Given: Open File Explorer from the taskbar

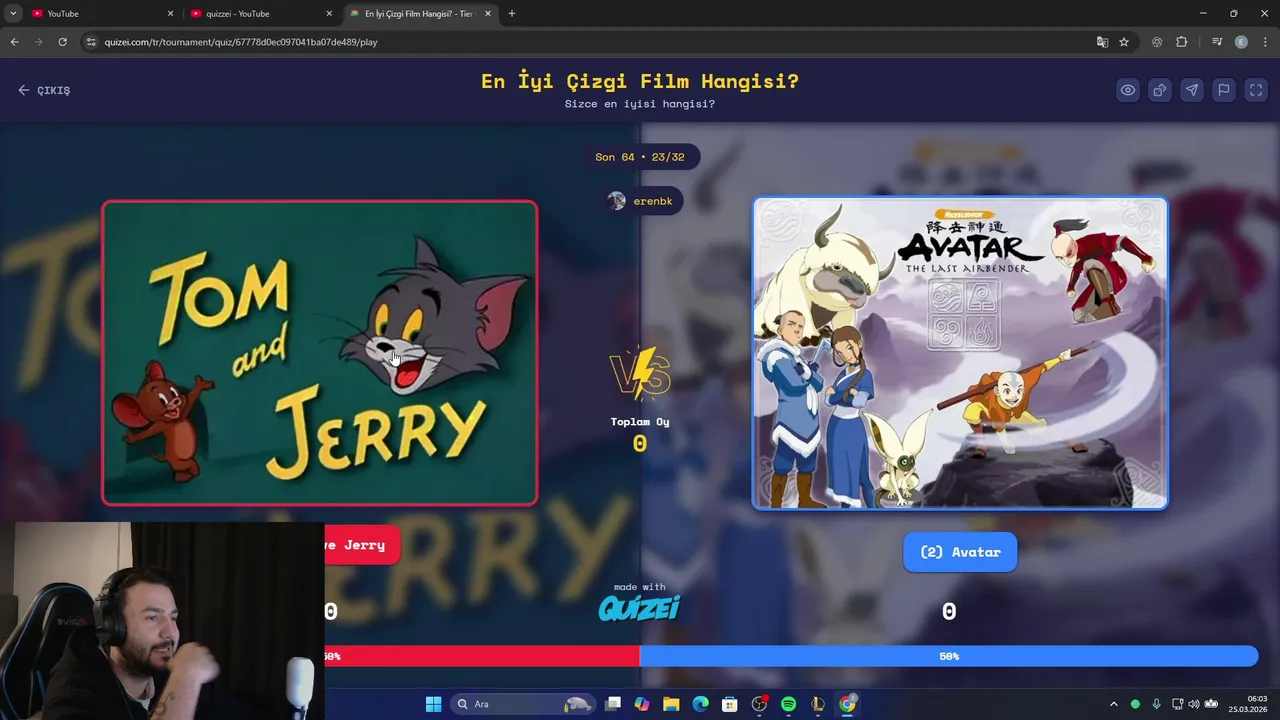Looking at the screenshot, I should pyautogui.click(x=671, y=704).
